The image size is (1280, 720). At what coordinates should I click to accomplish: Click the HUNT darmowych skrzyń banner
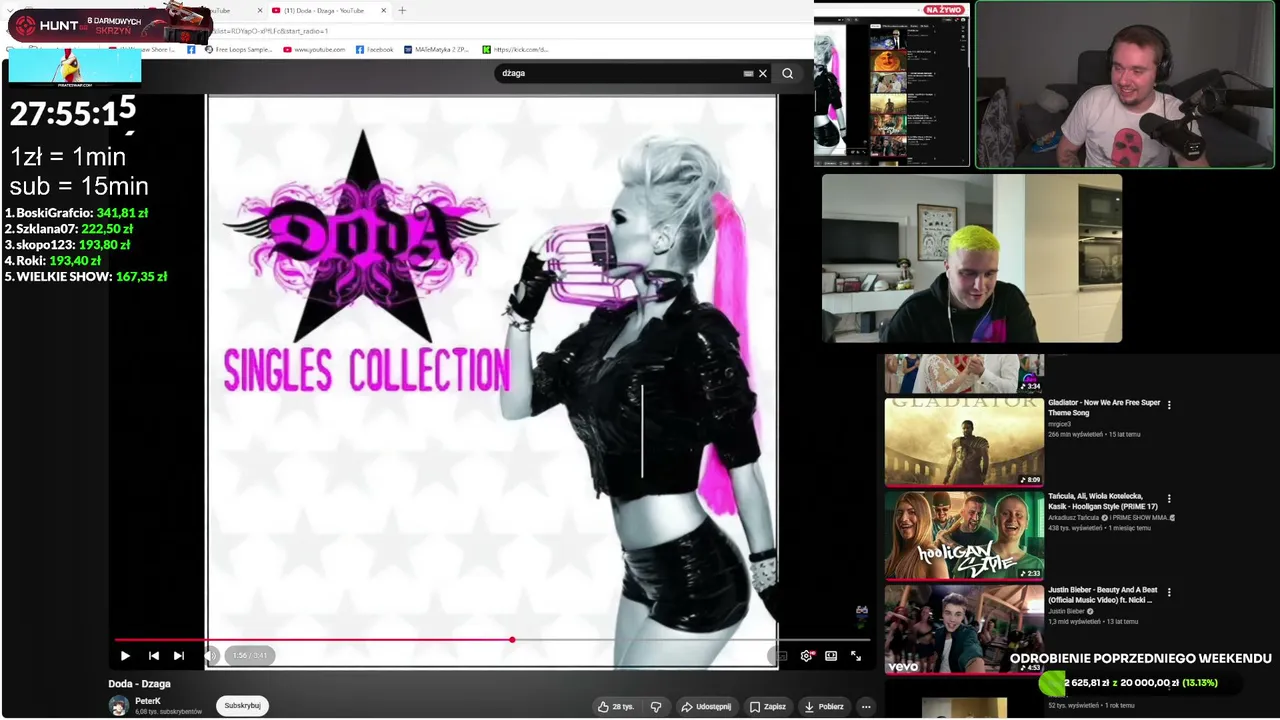click(x=108, y=24)
